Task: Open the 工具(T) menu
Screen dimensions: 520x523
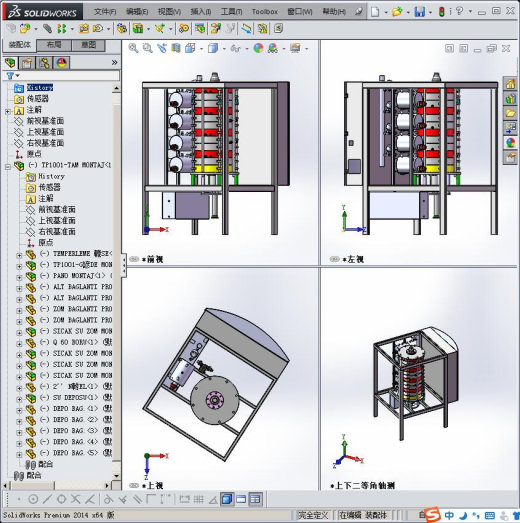Action: point(231,12)
